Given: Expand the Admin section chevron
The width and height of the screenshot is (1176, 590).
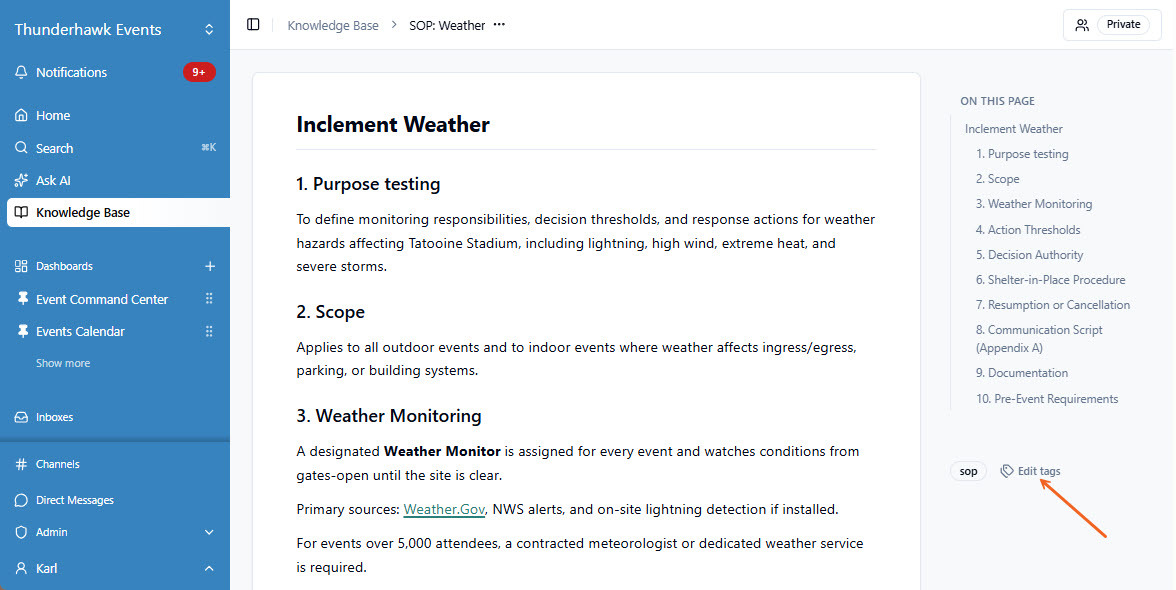Looking at the screenshot, I should (209, 532).
